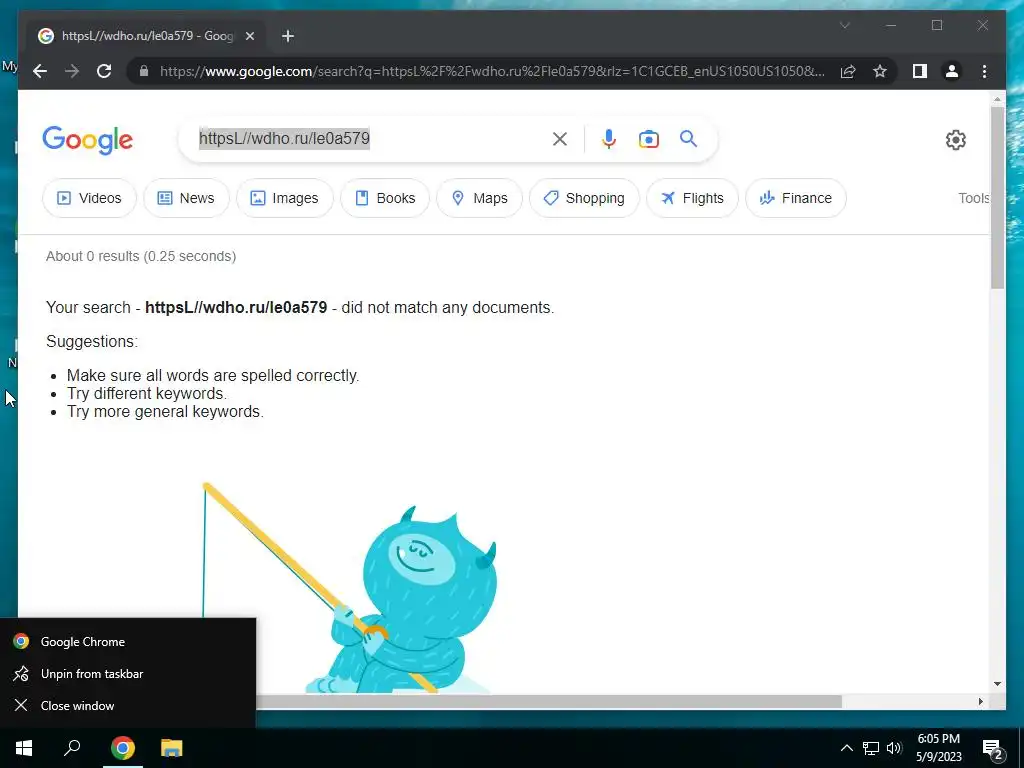
Task: Go back with browser back arrow
Action: tap(40, 71)
